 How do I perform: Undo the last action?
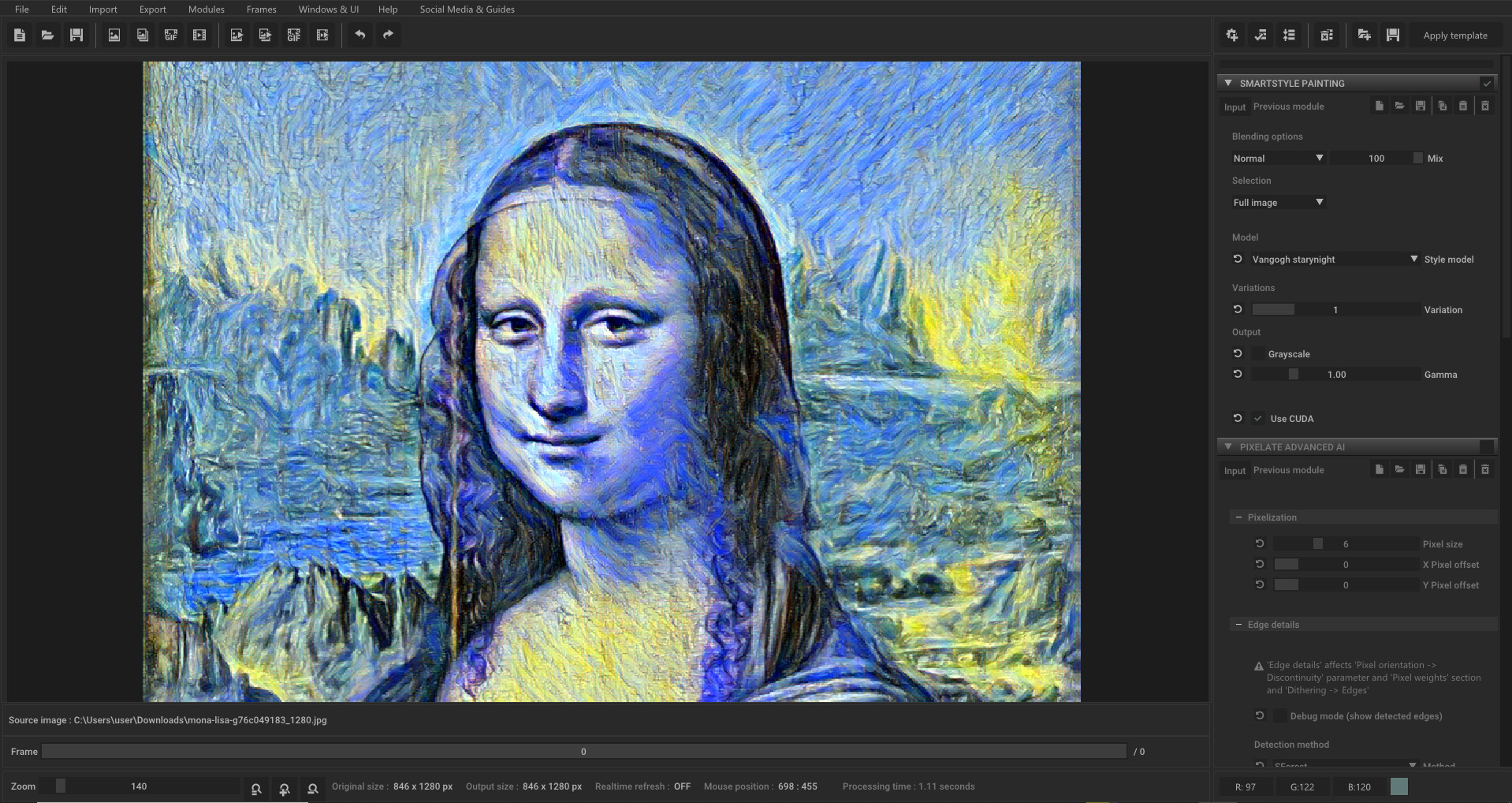[360, 35]
